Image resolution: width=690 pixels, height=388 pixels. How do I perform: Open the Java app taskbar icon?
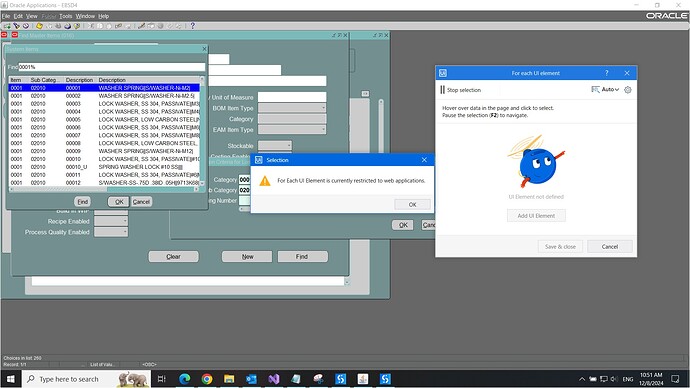(363, 379)
